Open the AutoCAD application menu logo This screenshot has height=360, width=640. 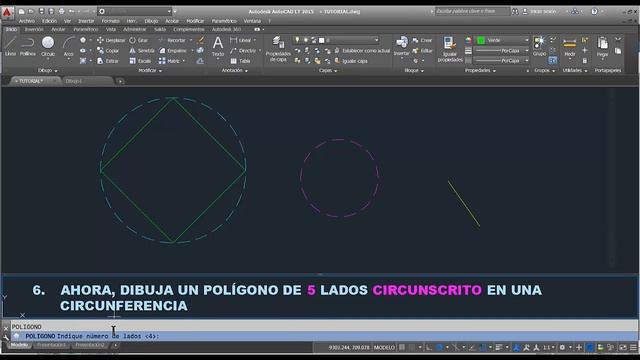[x=7, y=12]
